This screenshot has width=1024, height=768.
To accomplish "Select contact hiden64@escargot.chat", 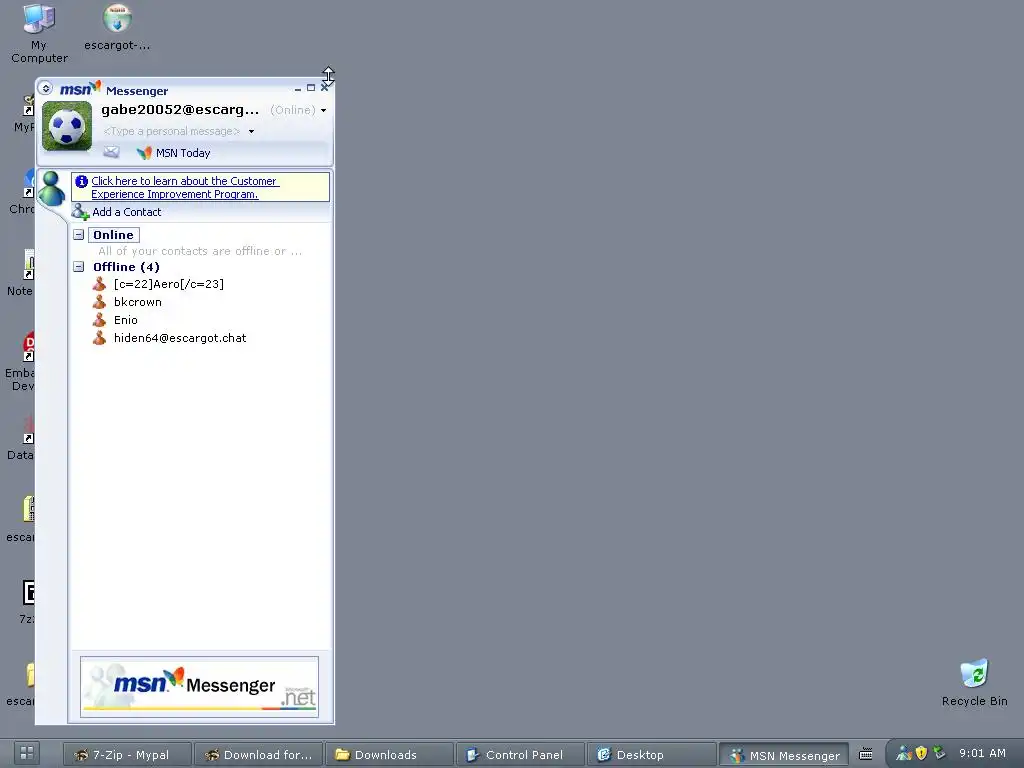I will tap(180, 338).
